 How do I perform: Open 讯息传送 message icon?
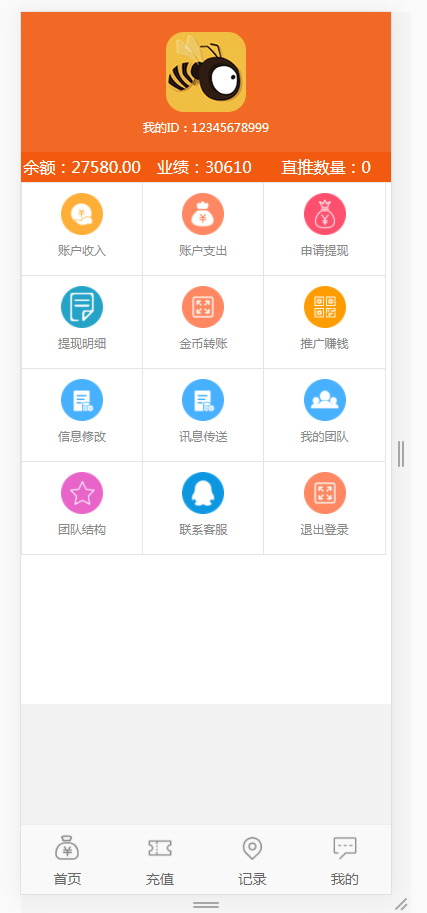coord(203,400)
